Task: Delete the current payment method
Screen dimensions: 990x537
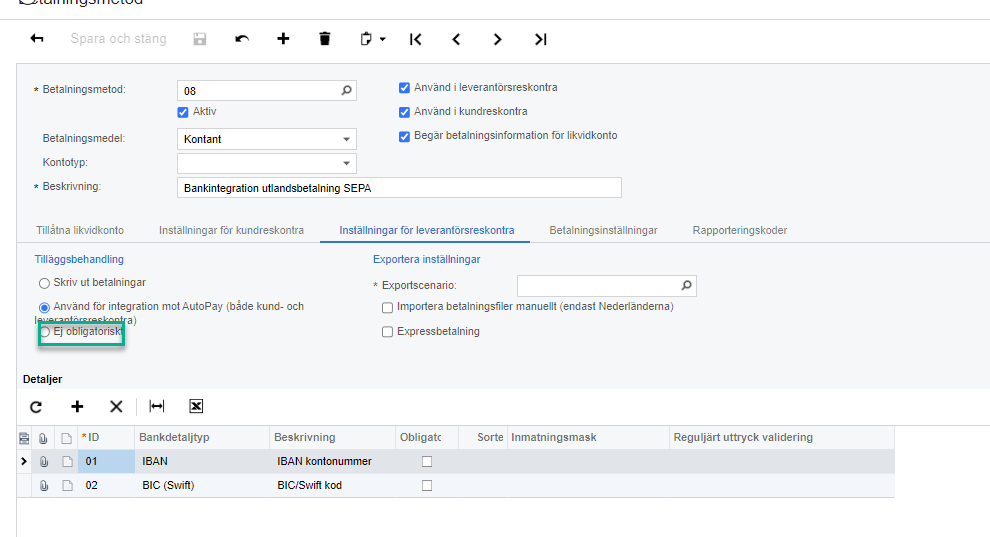Action: 324,39
